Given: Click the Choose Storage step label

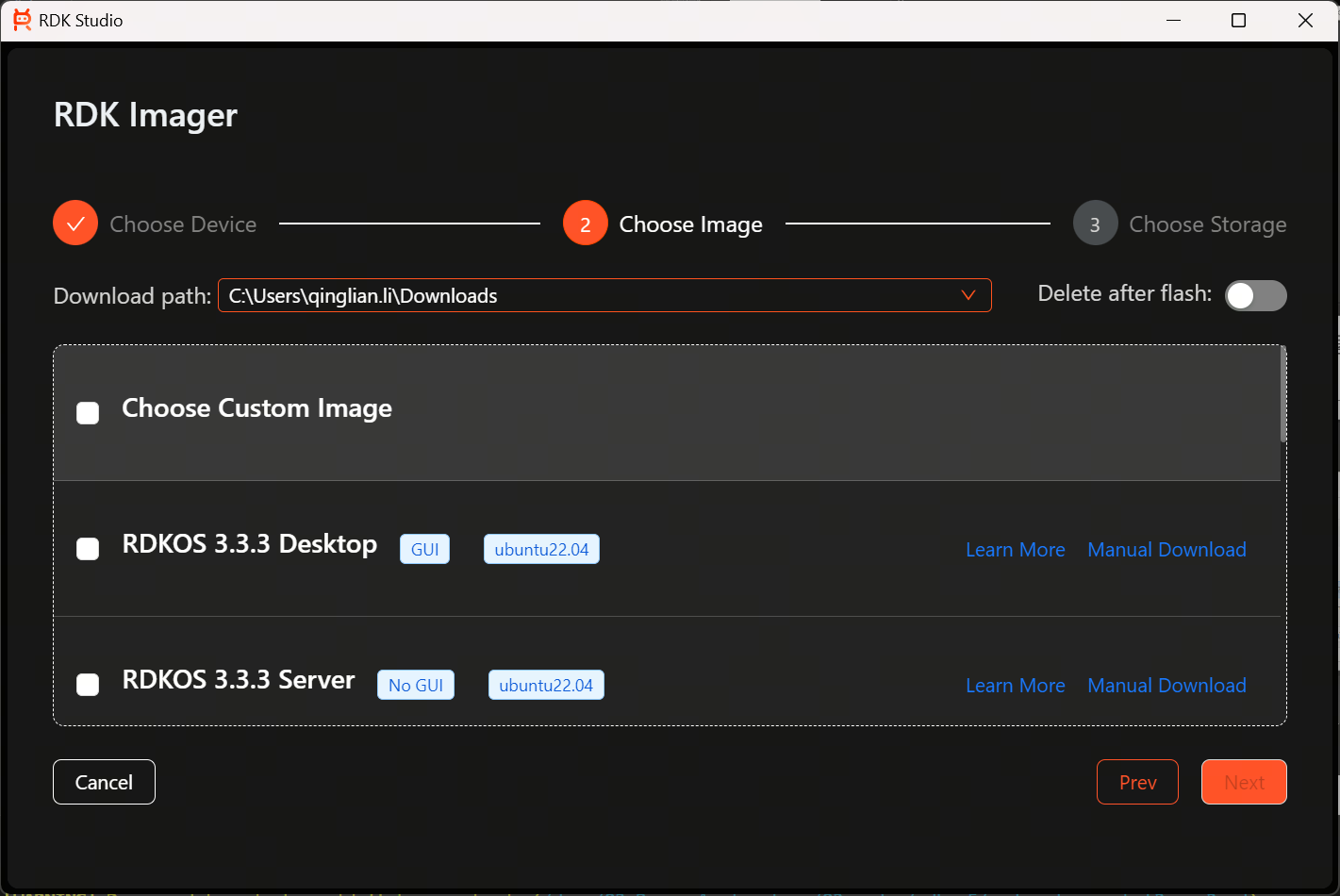Looking at the screenshot, I should 1208,224.
